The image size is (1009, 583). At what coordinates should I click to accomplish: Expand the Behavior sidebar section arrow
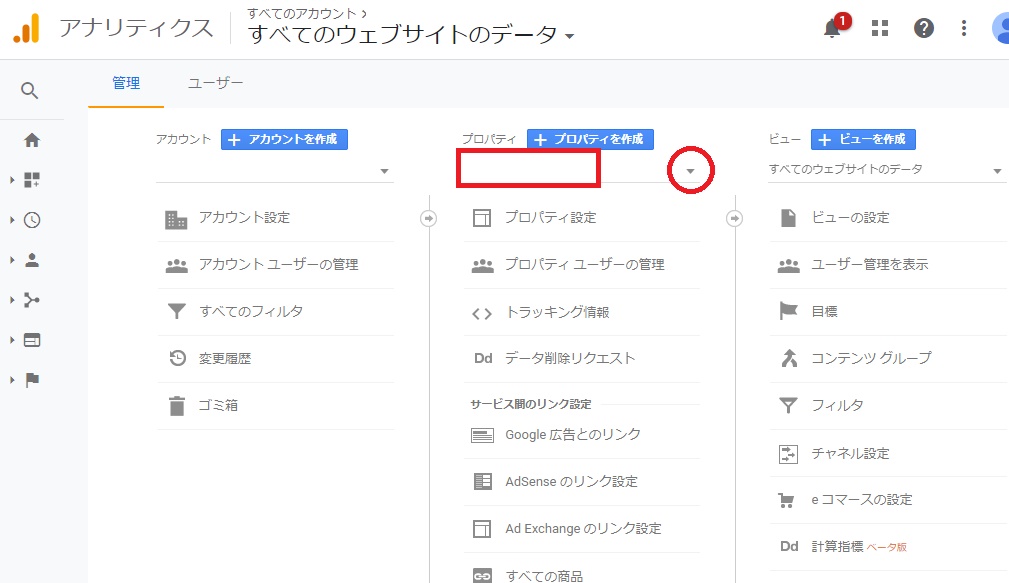coord(12,340)
